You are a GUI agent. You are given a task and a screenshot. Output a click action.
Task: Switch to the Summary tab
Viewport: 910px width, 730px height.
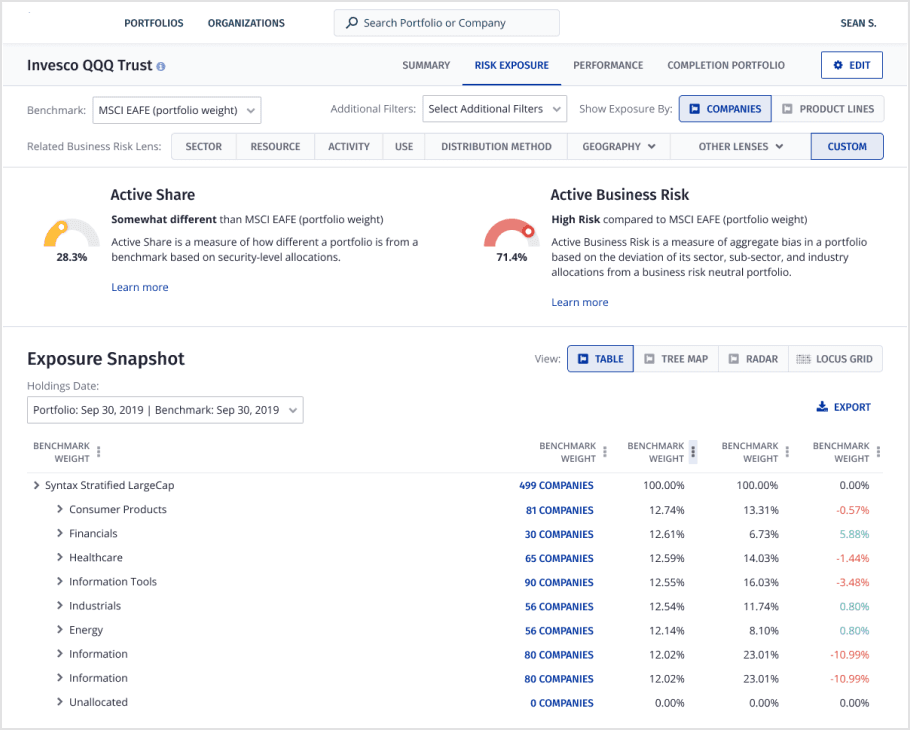point(426,65)
